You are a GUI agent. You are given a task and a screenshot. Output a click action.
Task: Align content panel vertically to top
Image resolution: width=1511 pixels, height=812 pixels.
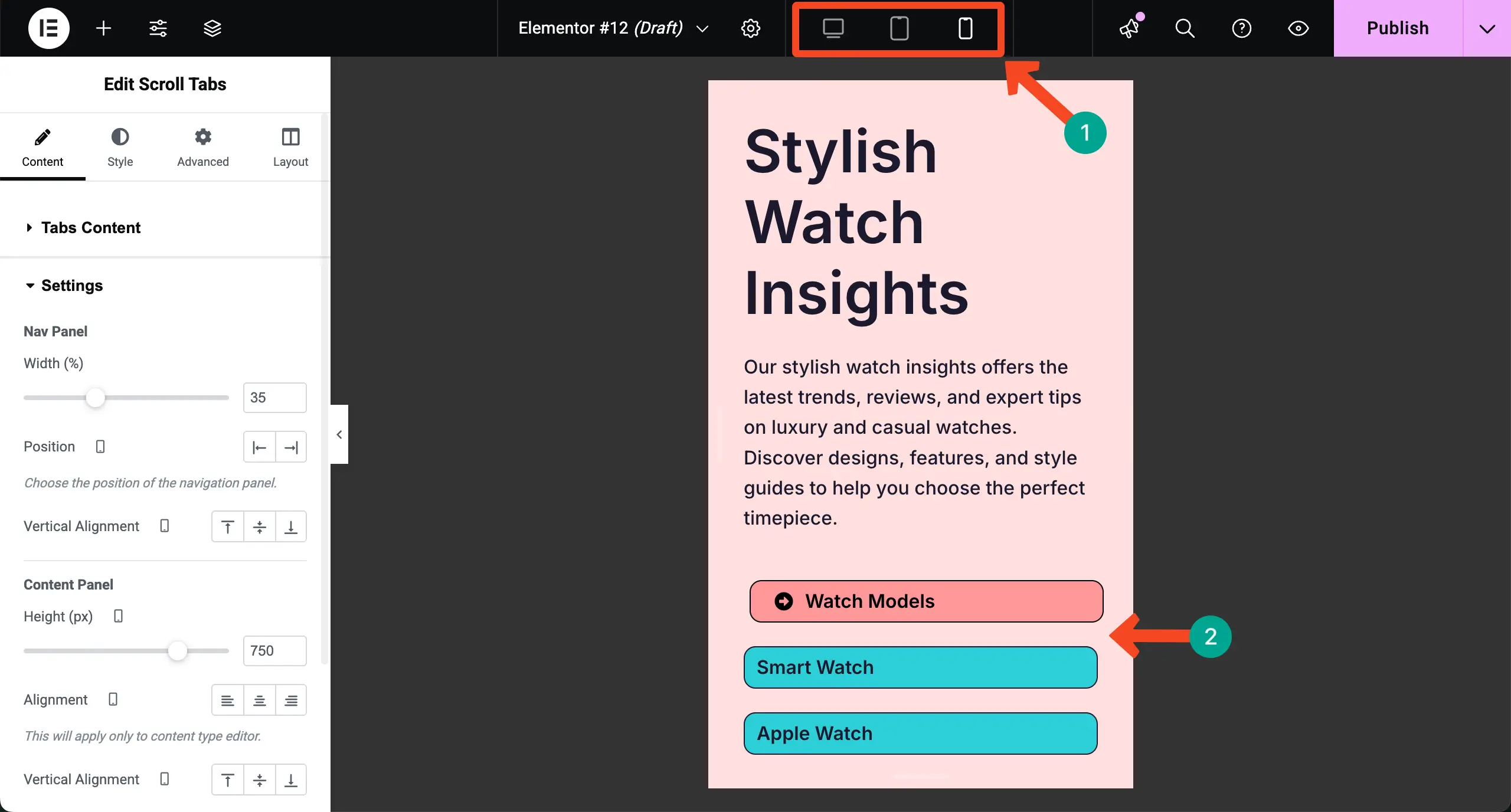(x=228, y=780)
